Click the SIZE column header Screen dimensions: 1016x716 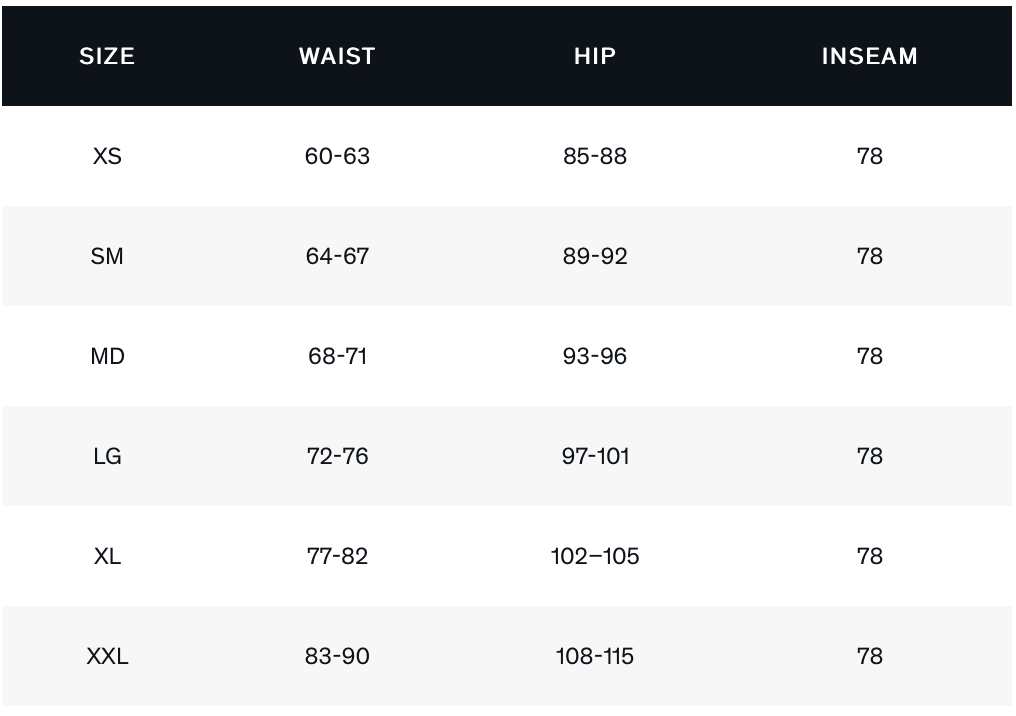point(107,56)
